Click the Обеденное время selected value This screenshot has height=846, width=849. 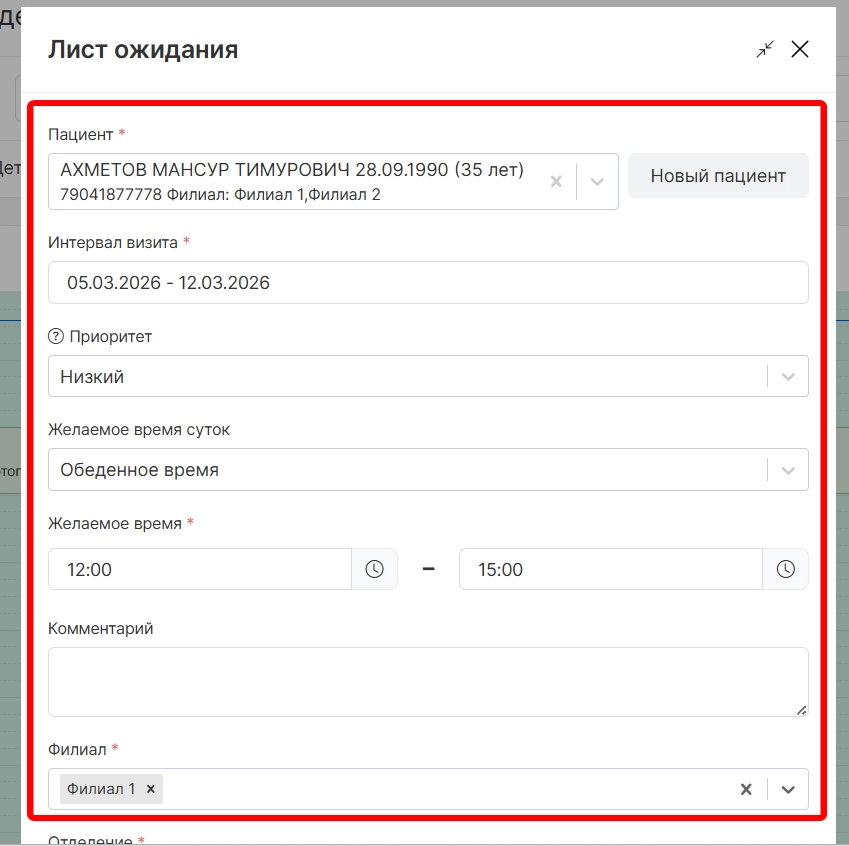click(139, 470)
